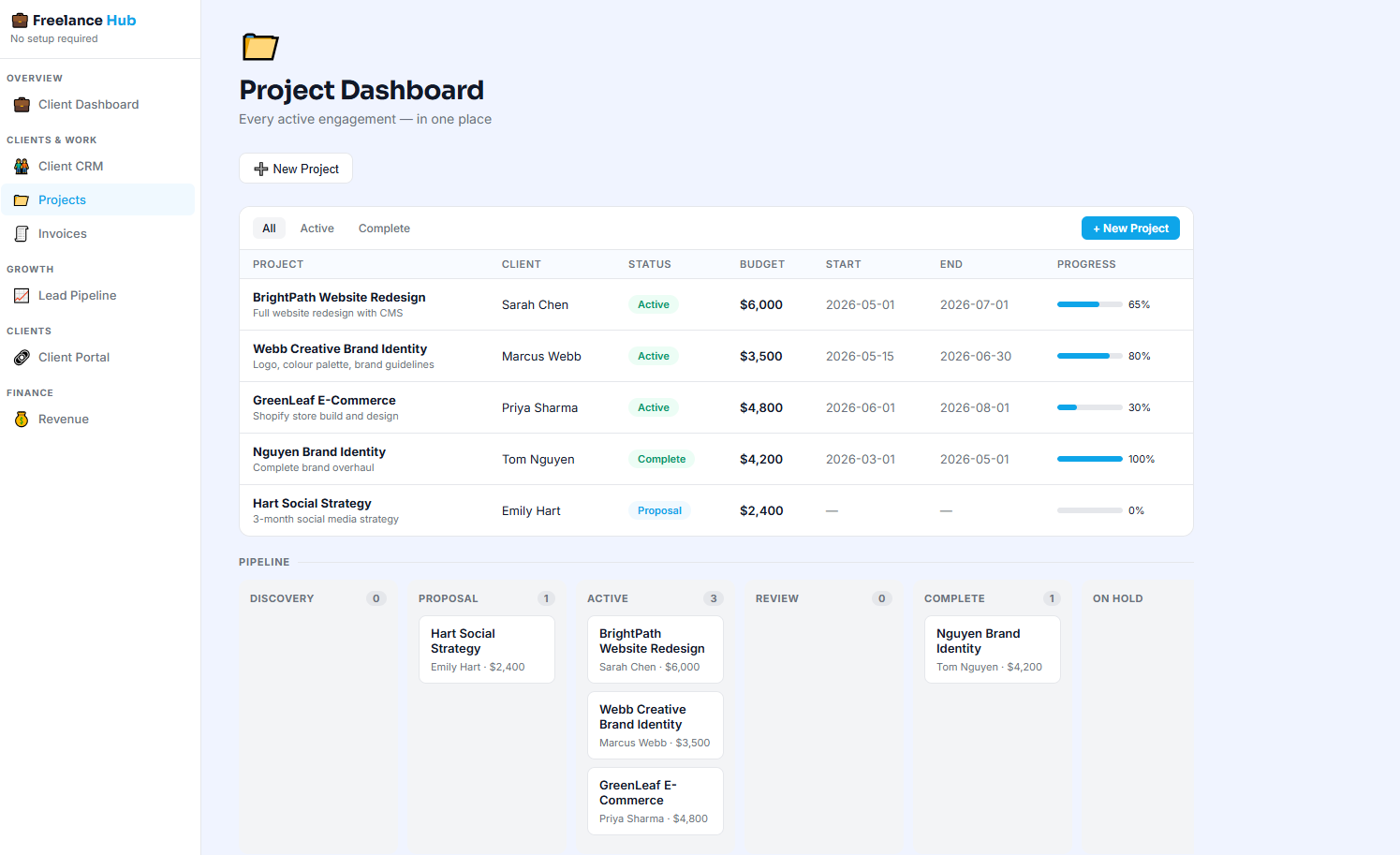Click the ON HOLD pipeline column header
Viewport: 1400px width, 855px height.
1118,598
